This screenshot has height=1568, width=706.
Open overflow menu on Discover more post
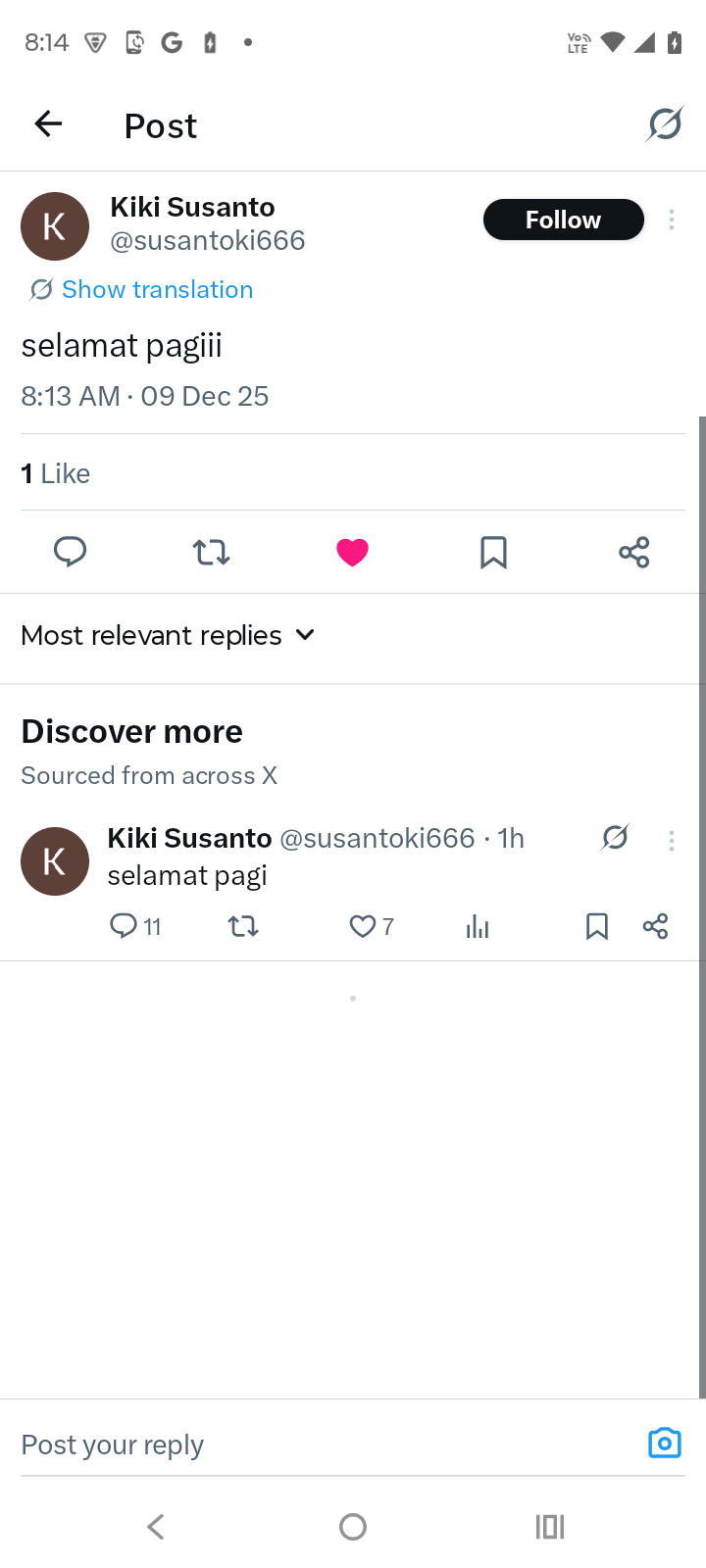coord(672,841)
